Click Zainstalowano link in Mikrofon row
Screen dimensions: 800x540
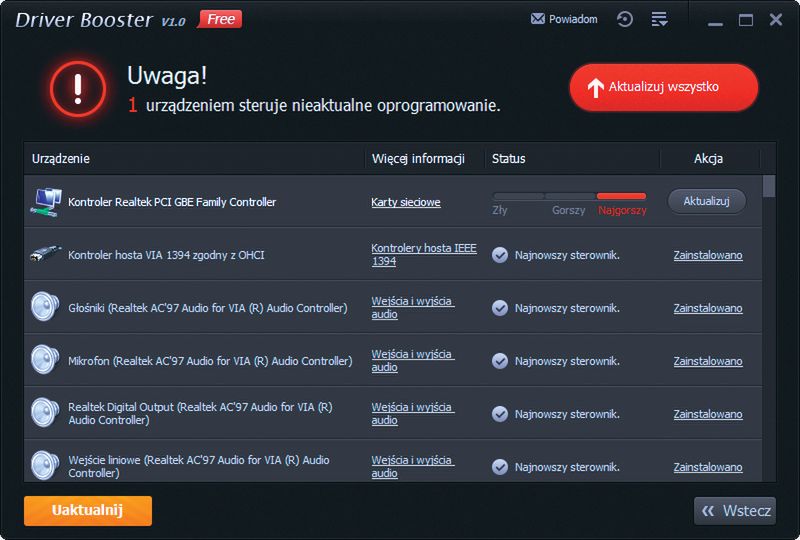[708, 361]
